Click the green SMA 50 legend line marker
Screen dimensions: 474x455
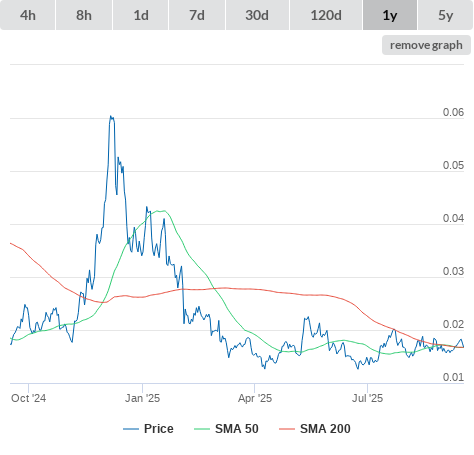pyautogui.click(x=202, y=429)
